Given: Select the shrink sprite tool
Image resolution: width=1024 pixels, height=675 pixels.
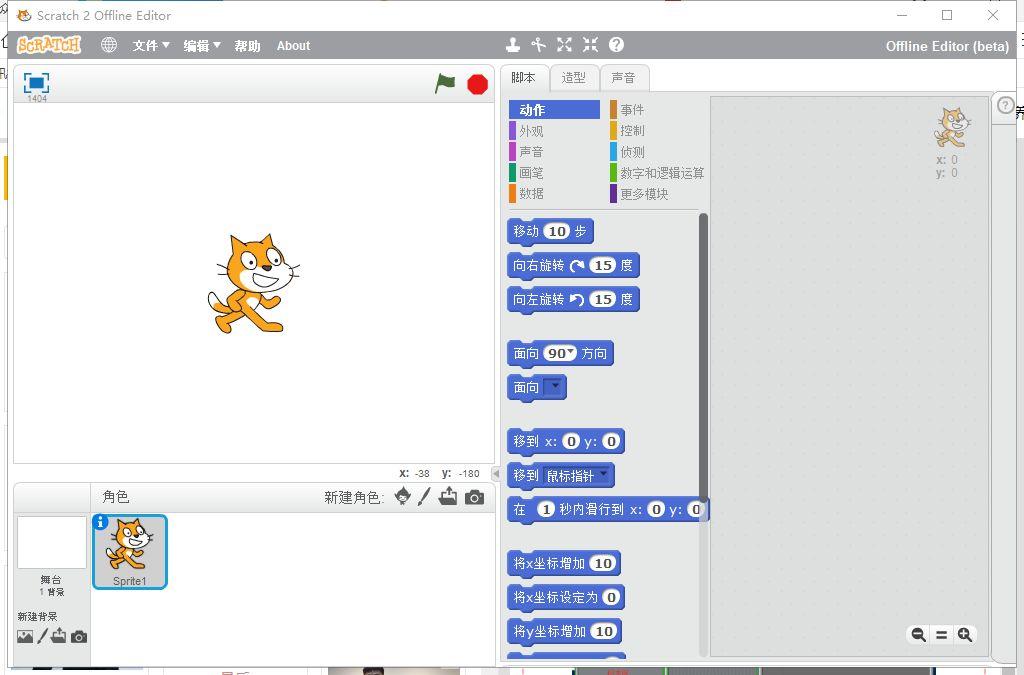Looking at the screenshot, I should [x=590, y=45].
